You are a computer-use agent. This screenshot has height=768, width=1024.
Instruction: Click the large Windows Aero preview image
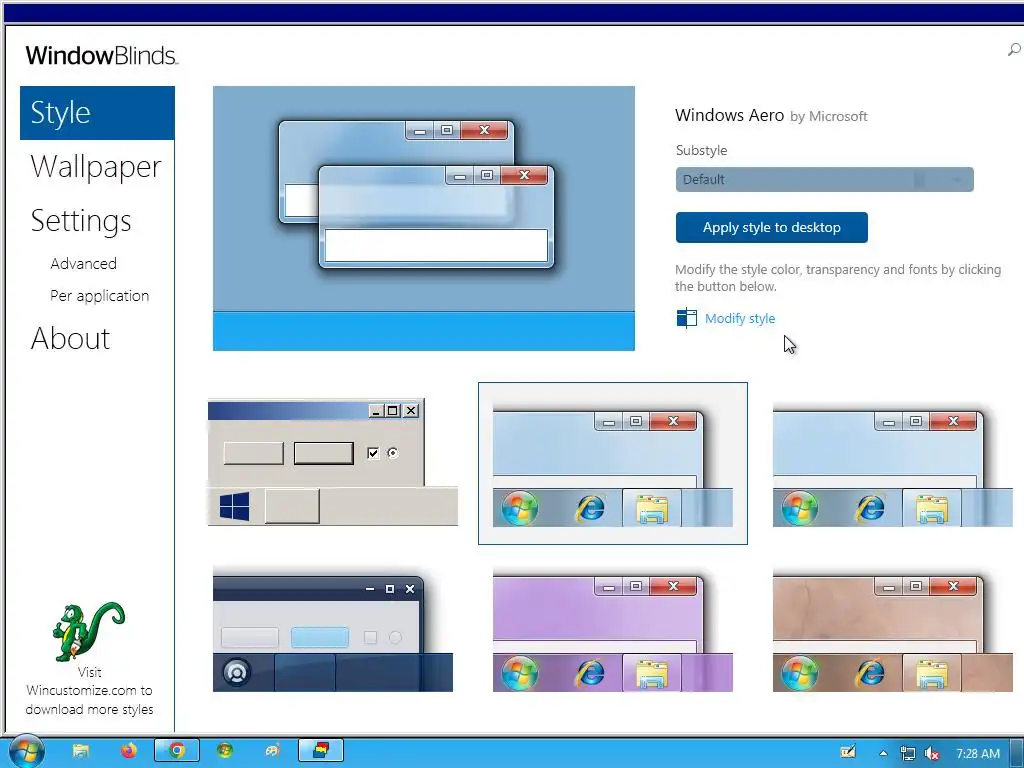click(424, 218)
